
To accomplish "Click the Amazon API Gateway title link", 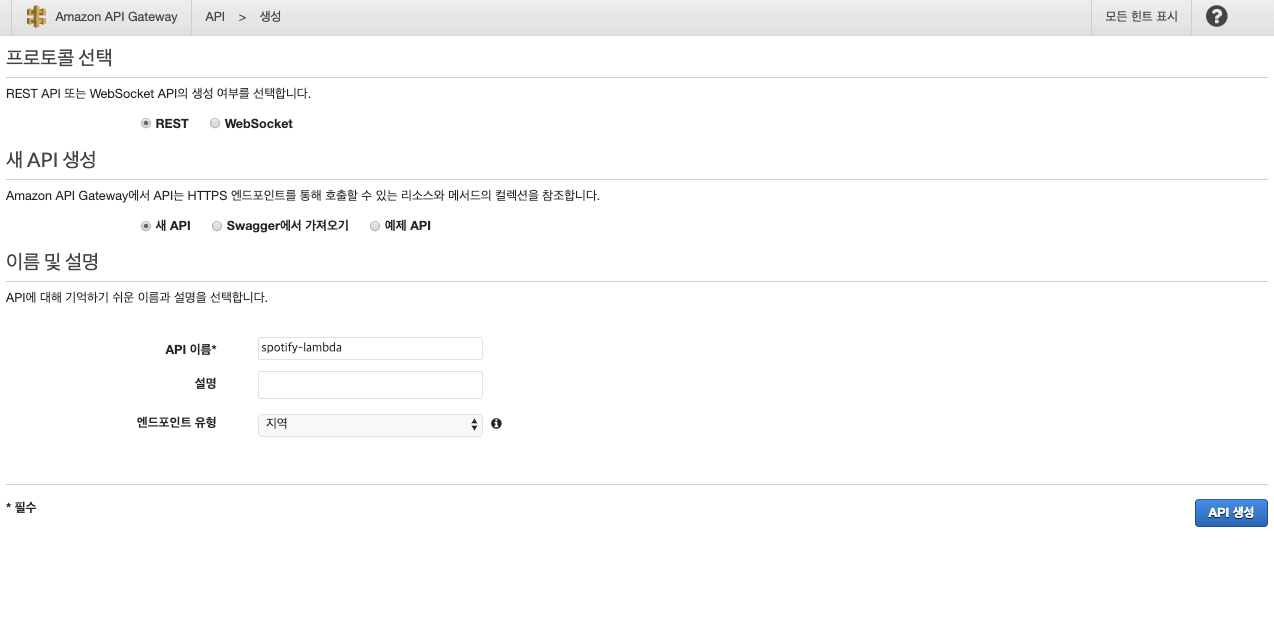I will pos(116,17).
